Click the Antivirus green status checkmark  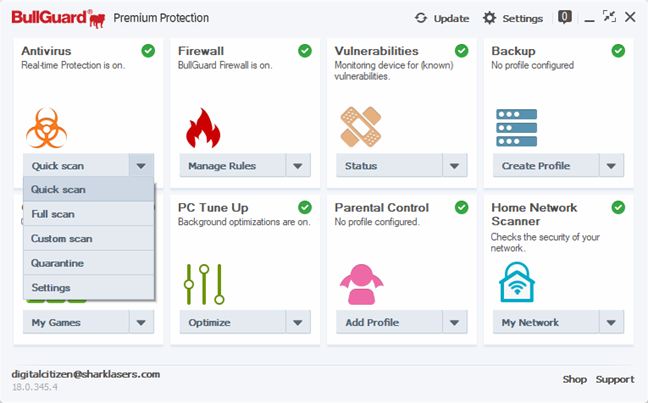point(148,51)
